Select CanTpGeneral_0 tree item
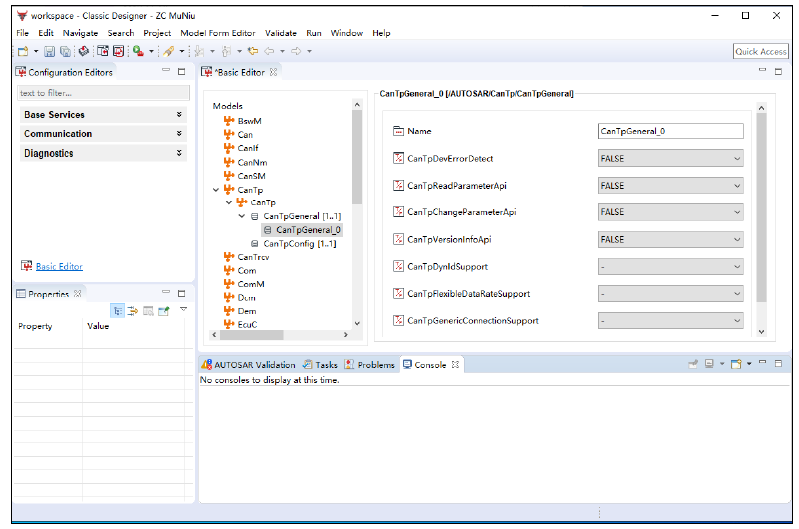 [x=302, y=230]
